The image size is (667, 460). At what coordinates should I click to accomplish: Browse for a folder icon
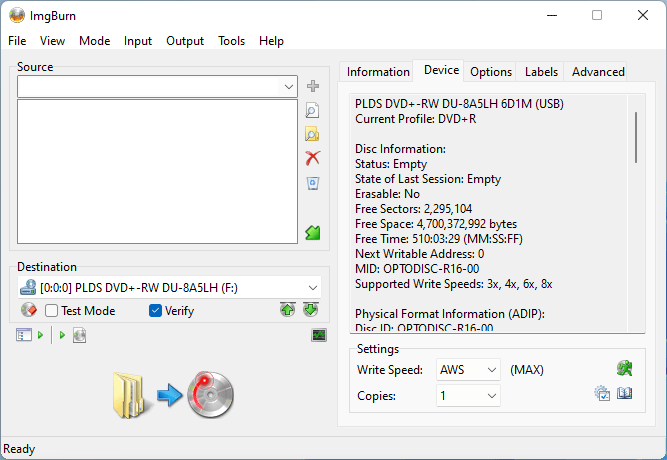(x=313, y=134)
